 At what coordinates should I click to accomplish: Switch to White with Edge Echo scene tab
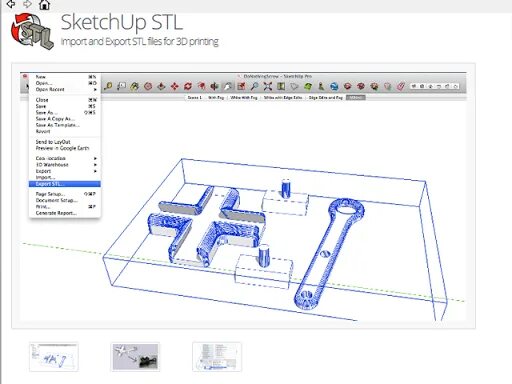(x=283, y=98)
